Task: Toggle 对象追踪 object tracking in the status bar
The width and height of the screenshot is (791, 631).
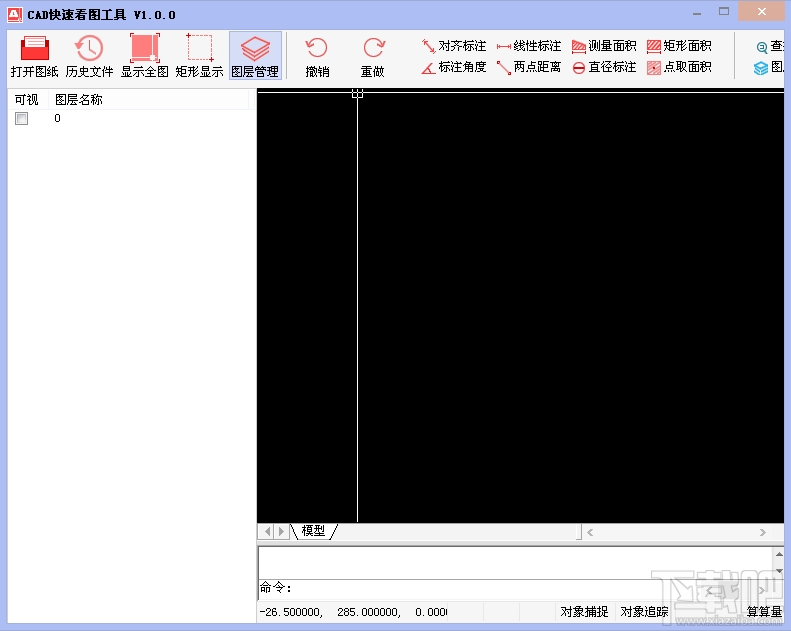Action: (x=644, y=612)
